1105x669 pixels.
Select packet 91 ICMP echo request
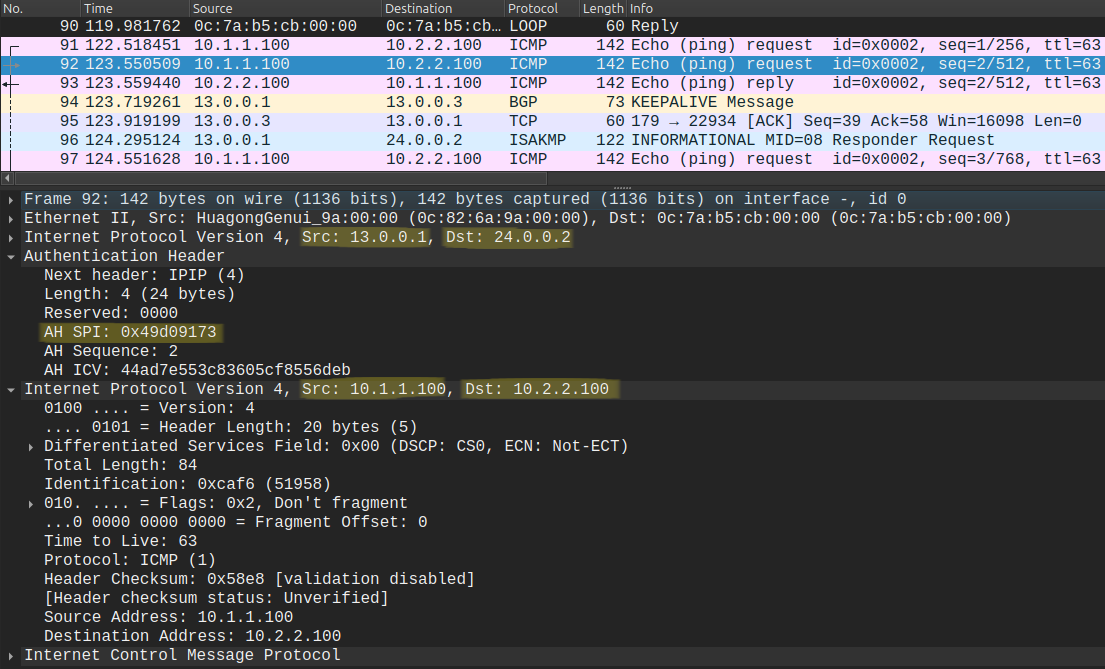552,45
